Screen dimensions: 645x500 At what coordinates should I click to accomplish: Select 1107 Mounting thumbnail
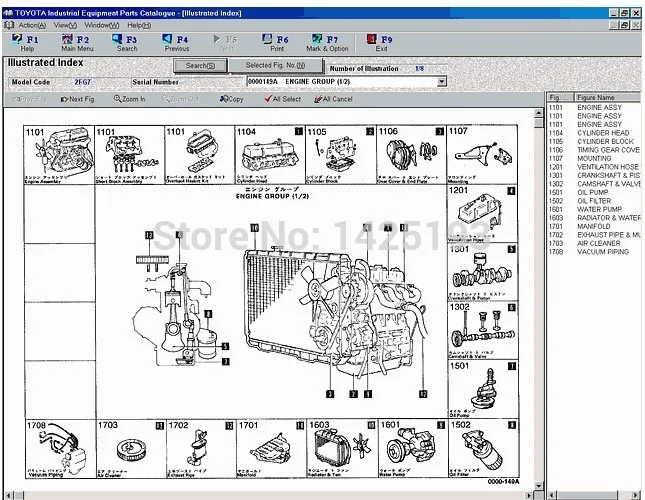click(482, 155)
